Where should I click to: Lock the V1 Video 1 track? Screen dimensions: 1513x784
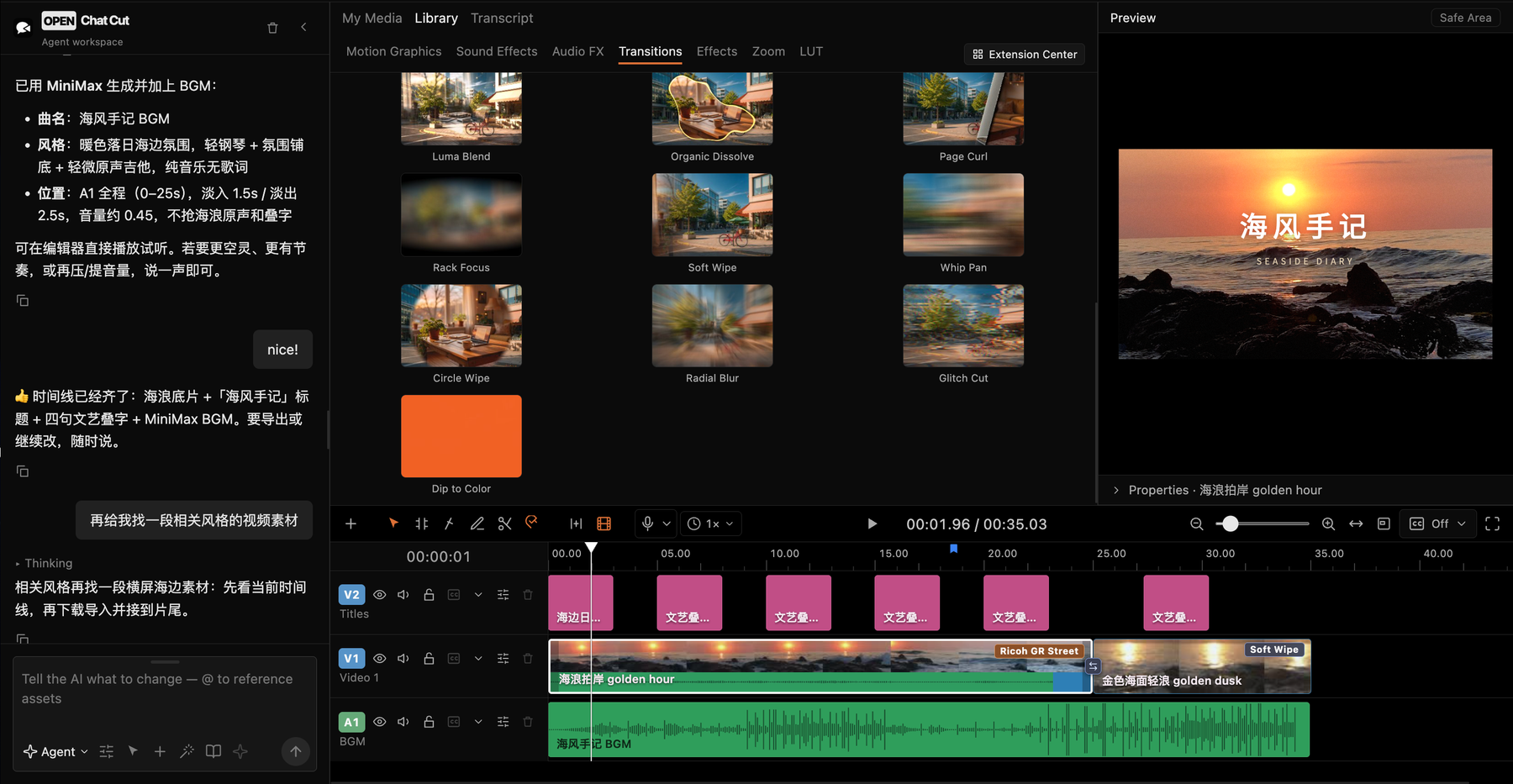pyautogui.click(x=429, y=658)
